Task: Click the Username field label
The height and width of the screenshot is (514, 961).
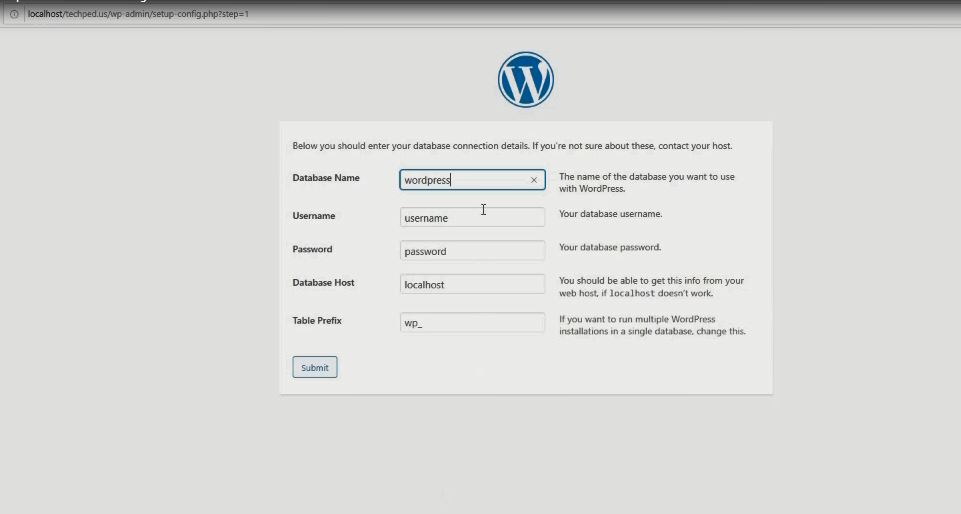Action: [x=314, y=216]
